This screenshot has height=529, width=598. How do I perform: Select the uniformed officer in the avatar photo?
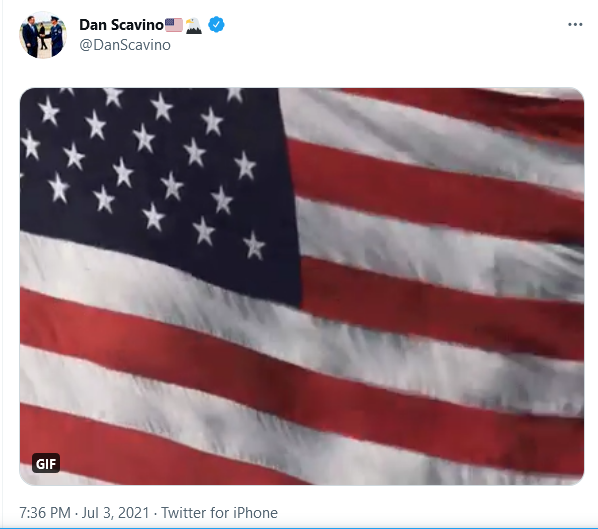56,36
